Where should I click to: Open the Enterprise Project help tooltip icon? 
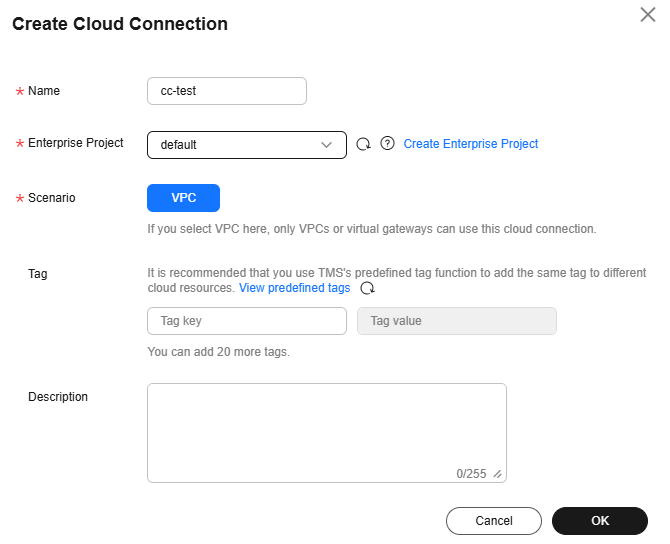[387, 144]
